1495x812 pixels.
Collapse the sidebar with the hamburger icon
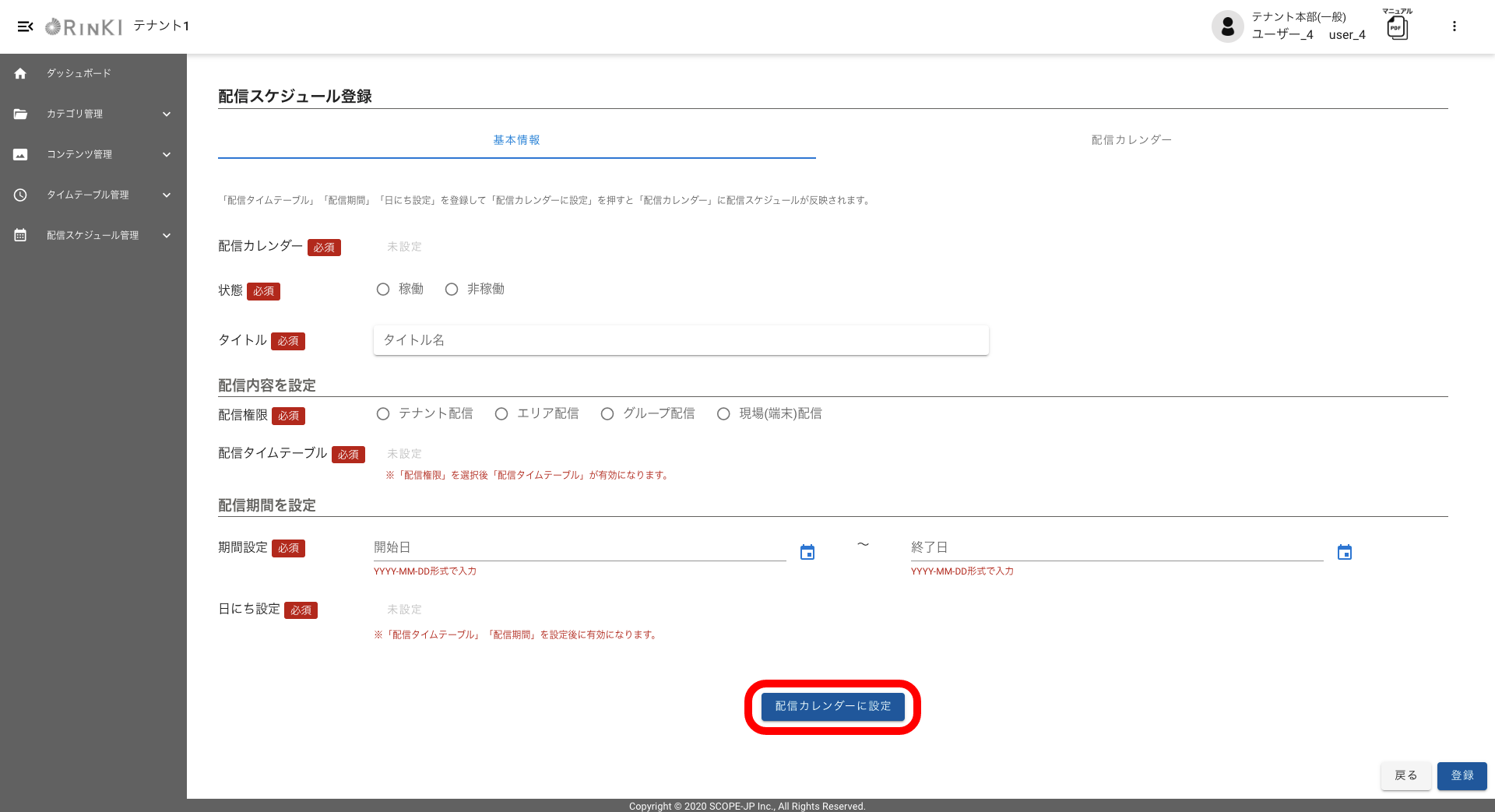pyautogui.click(x=25, y=26)
